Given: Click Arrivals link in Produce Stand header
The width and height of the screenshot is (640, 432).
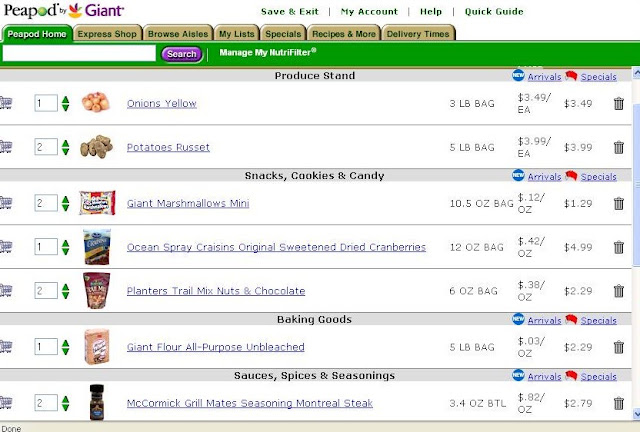Looking at the screenshot, I should pyautogui.click(x=544, y=77).
